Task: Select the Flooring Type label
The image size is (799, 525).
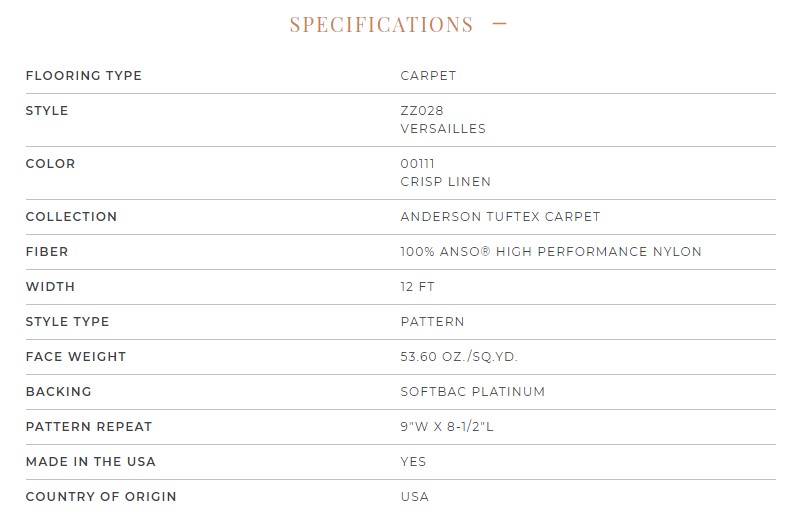Action: pyautogui.click(x=84, y=75)
